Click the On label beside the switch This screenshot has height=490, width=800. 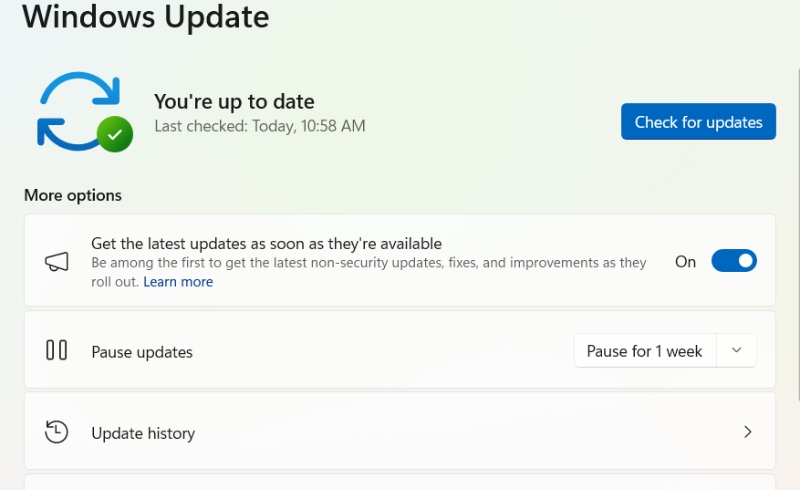[x=685, y=262]
